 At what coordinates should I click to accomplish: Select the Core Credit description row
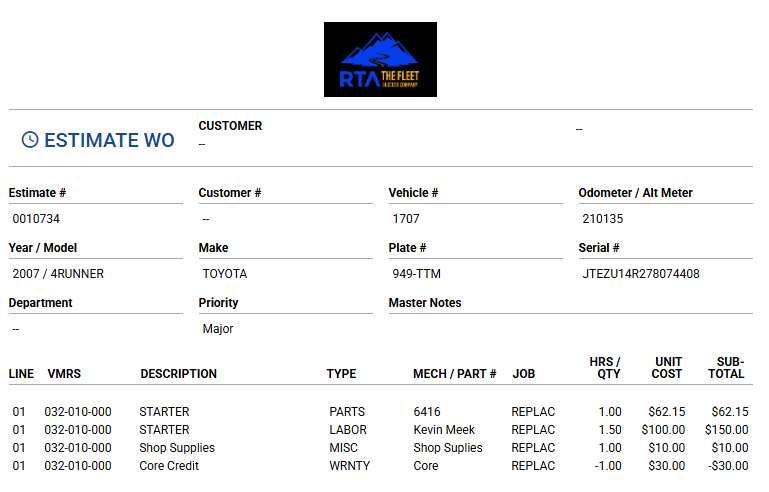tap(169, 466)
